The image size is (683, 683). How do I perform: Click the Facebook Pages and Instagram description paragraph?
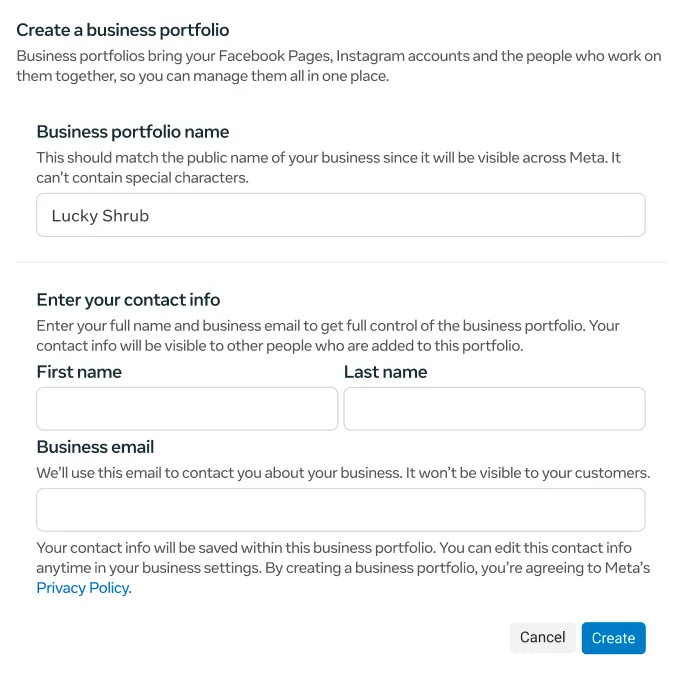340,66
